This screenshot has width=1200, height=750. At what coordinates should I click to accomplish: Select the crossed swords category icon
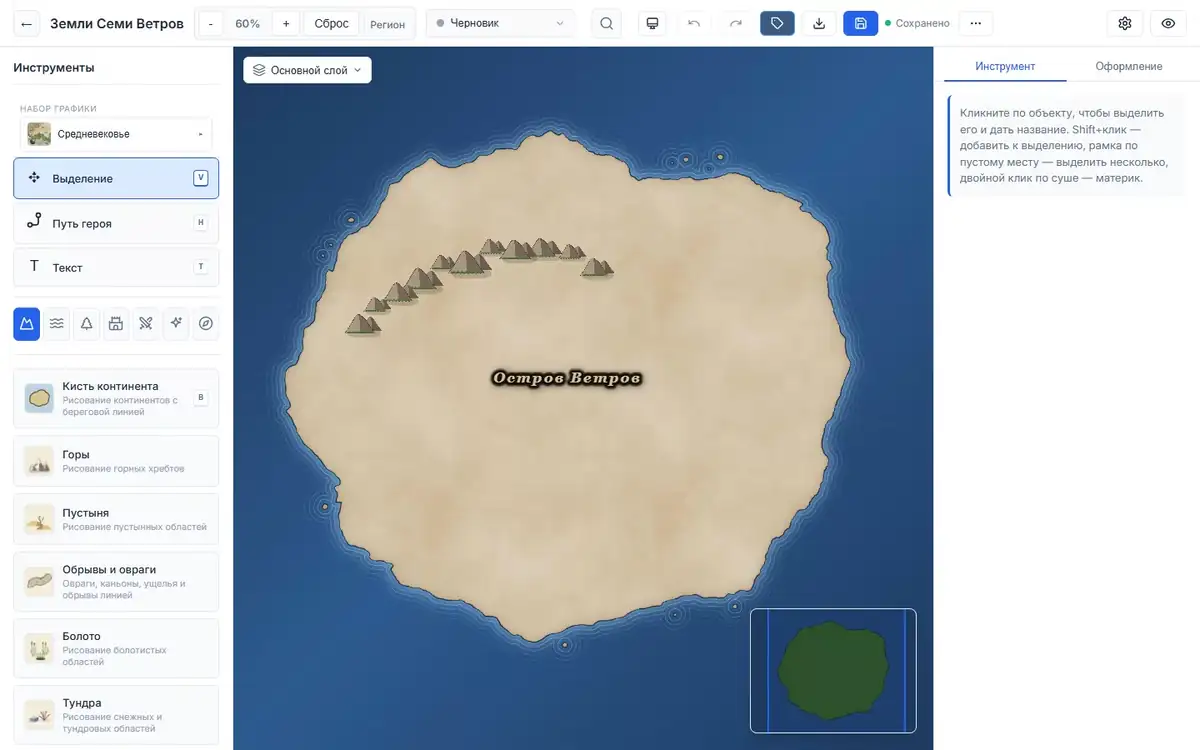146,323
